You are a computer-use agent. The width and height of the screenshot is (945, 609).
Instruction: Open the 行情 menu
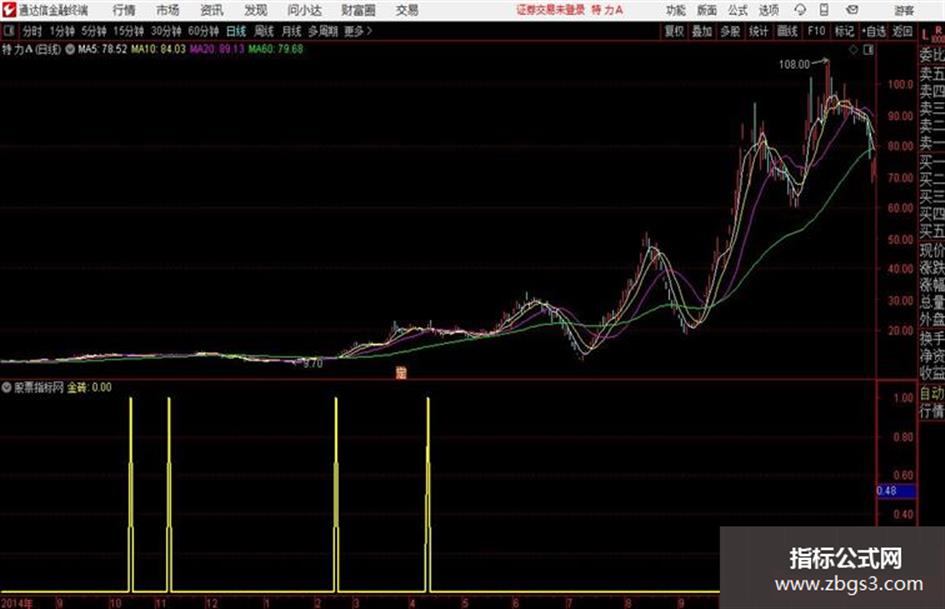[x=124, y=10]
